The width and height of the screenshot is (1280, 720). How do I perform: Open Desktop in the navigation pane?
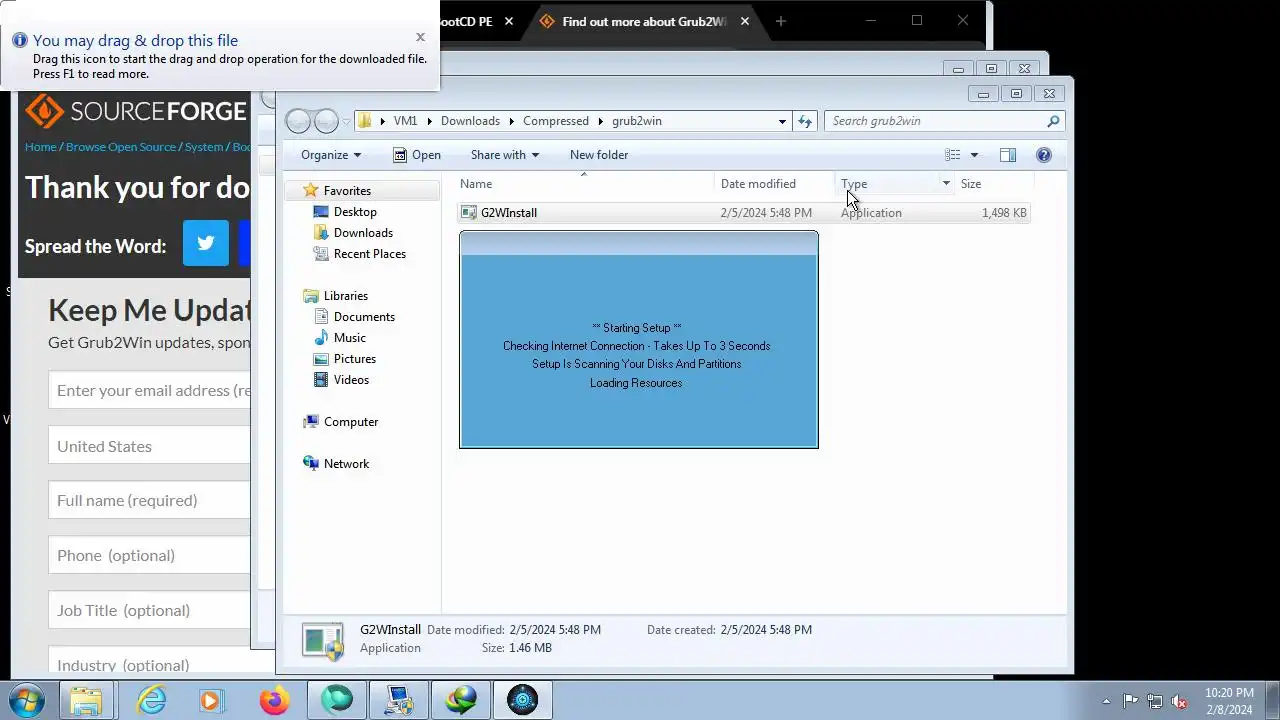click(355, 212)
